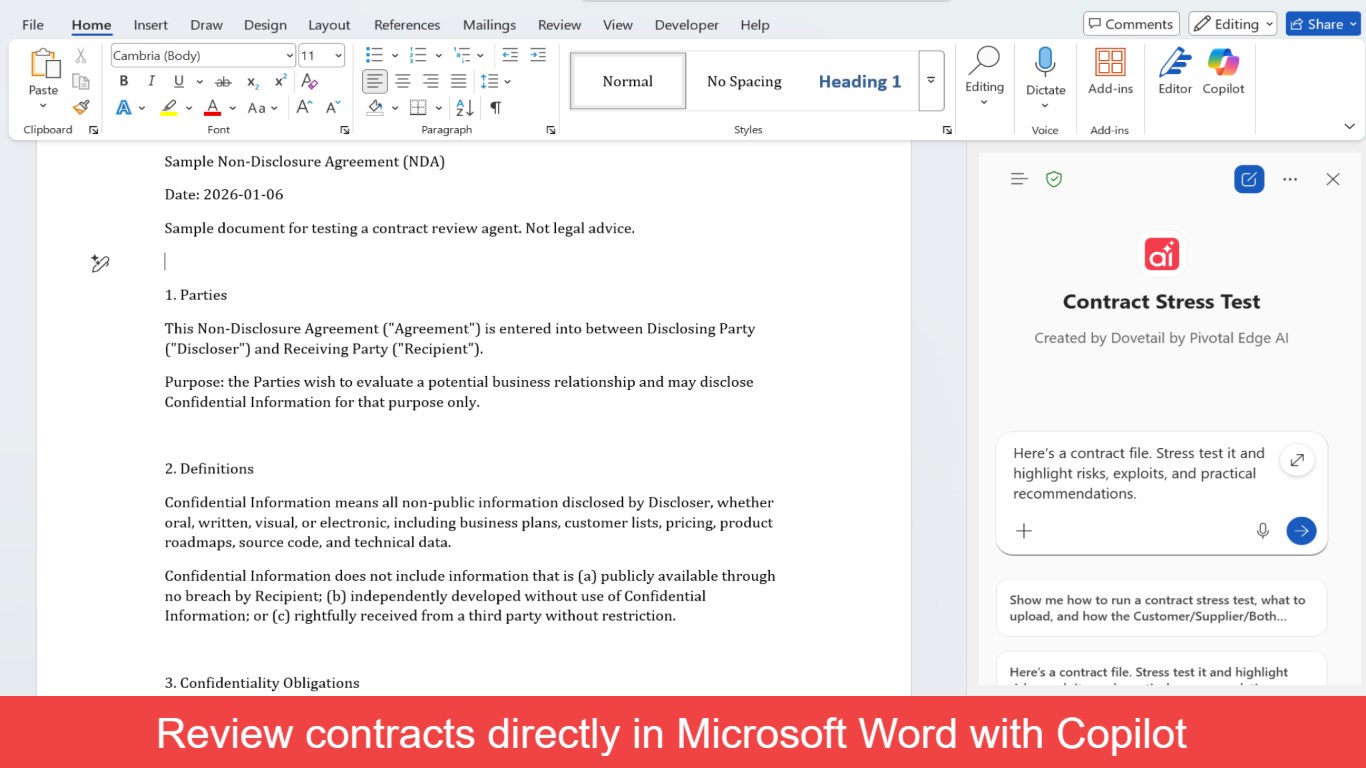The height and width of the screenshot is (768, 1366).
Task: Show paragraph marks with pilcrow icon
Action: pyautogui.click(x=496, y=108)
